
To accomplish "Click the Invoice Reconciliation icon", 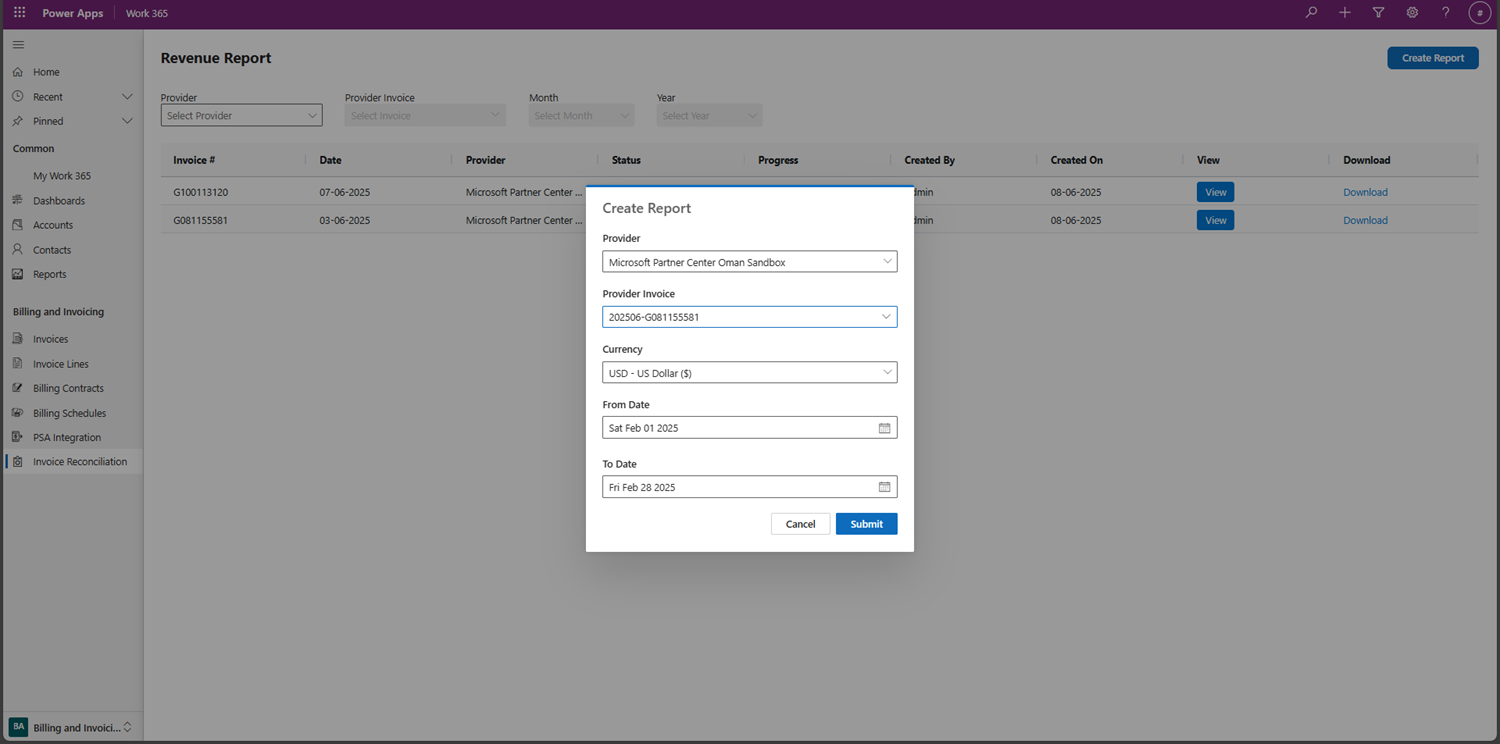I will (x=18, y=462).
